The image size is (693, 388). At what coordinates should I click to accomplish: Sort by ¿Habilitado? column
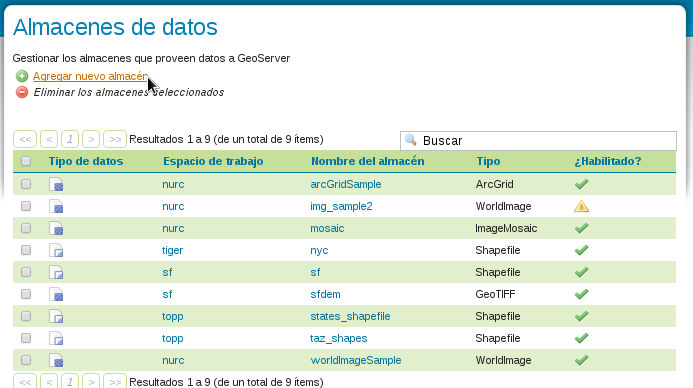(x=608, y=161)
